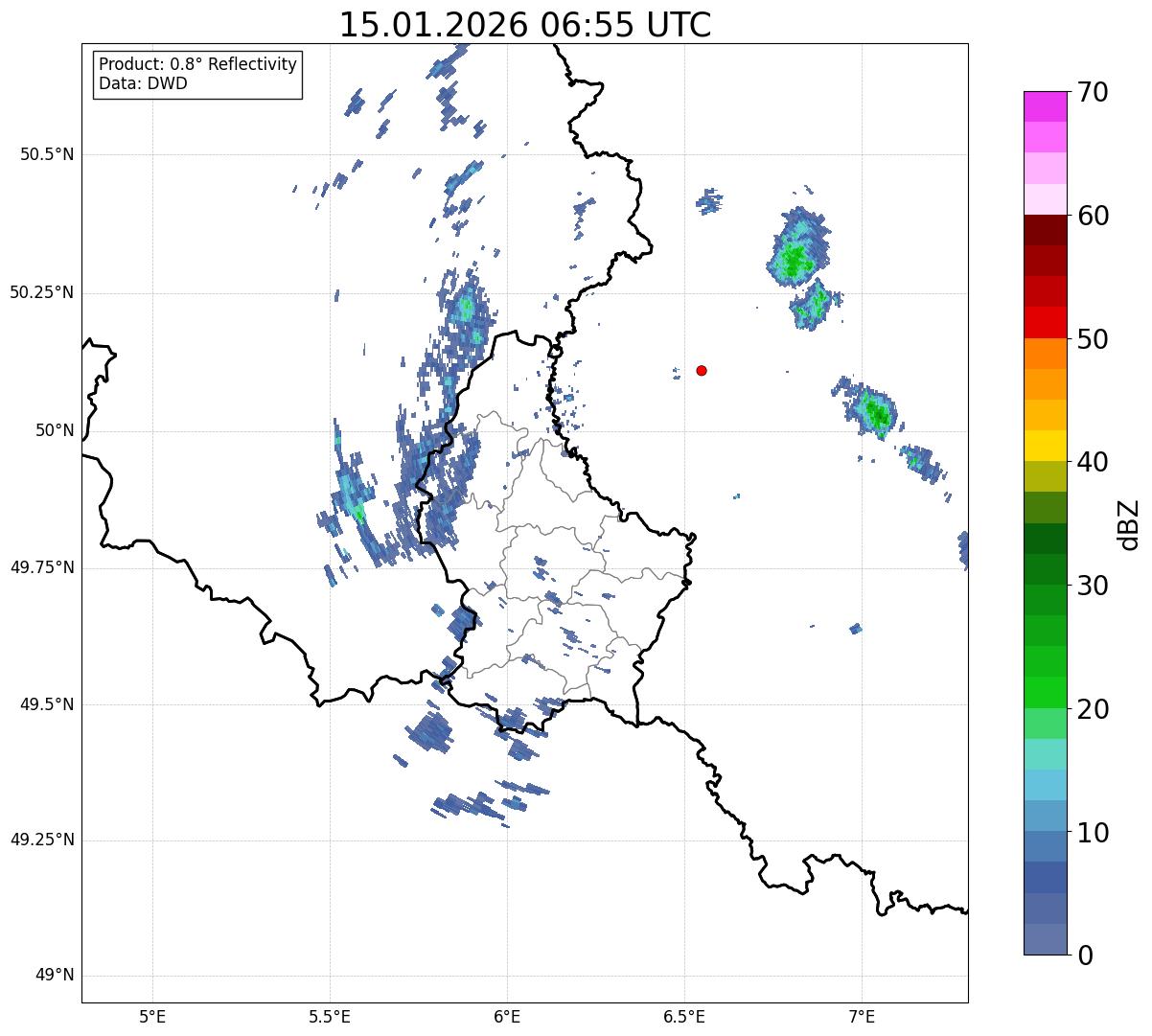Click the red station marker dot
This screenshot has height=1036, width=1152.
tap(702, 370)
